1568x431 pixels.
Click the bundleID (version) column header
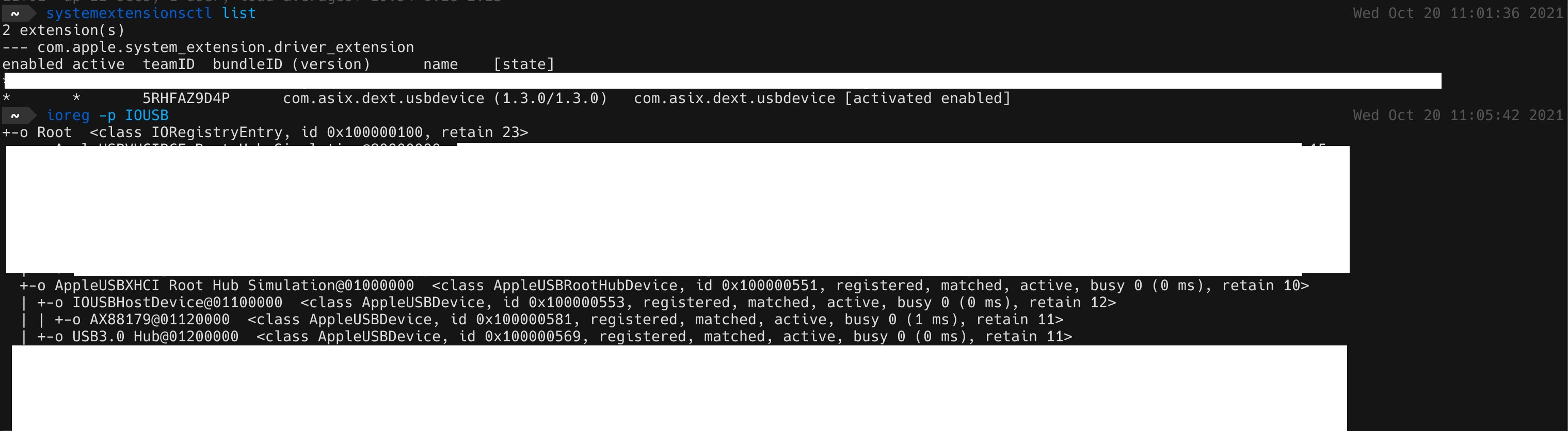coord(292,64)
